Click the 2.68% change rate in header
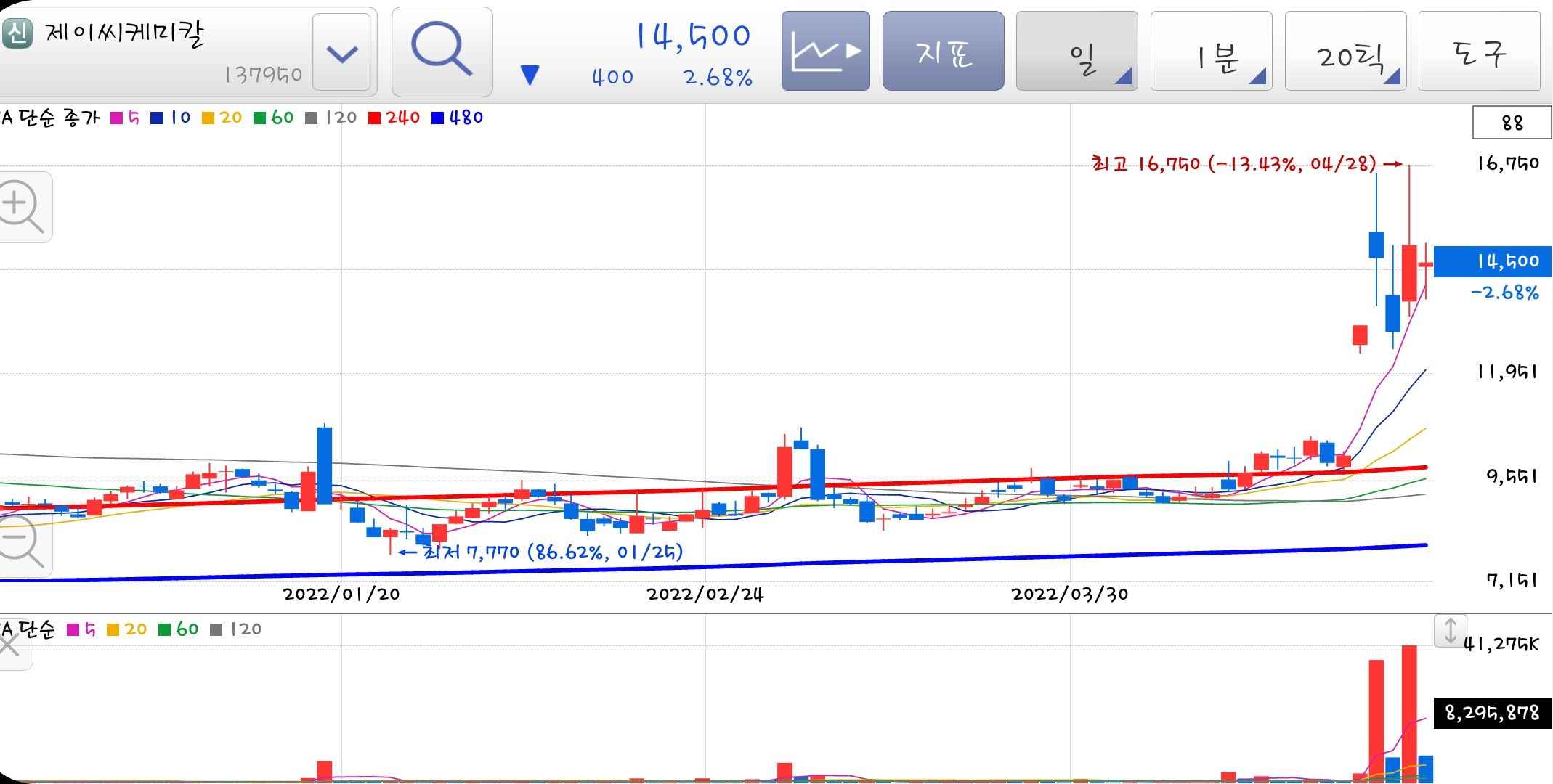The height and width of the screenshot is (784, 1553). (718, 77)
